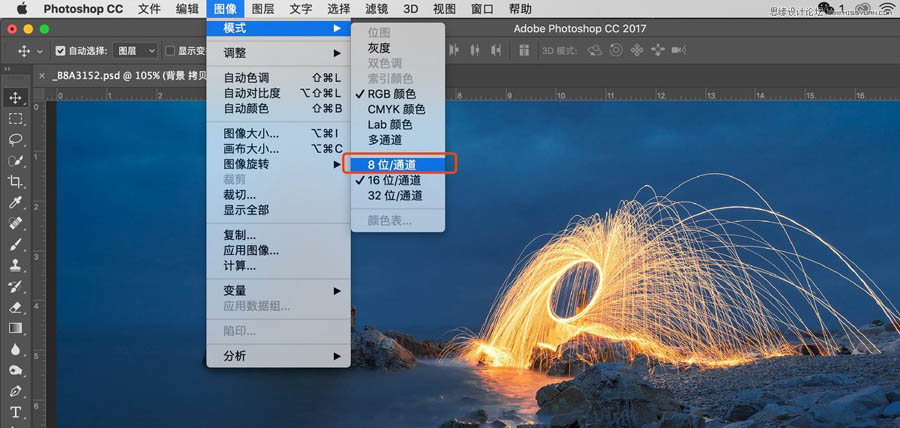Select the Gradient tool

point(15,328)
